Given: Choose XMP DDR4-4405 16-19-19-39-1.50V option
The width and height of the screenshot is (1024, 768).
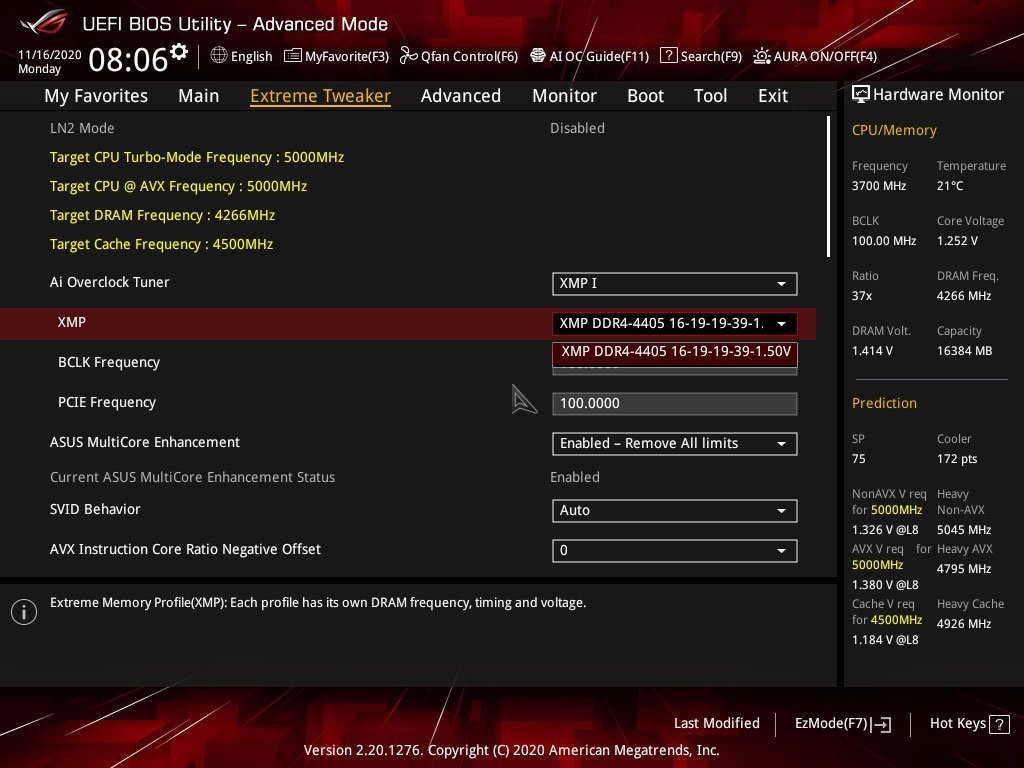Looking at the screenshot, I should pos(675,351).
